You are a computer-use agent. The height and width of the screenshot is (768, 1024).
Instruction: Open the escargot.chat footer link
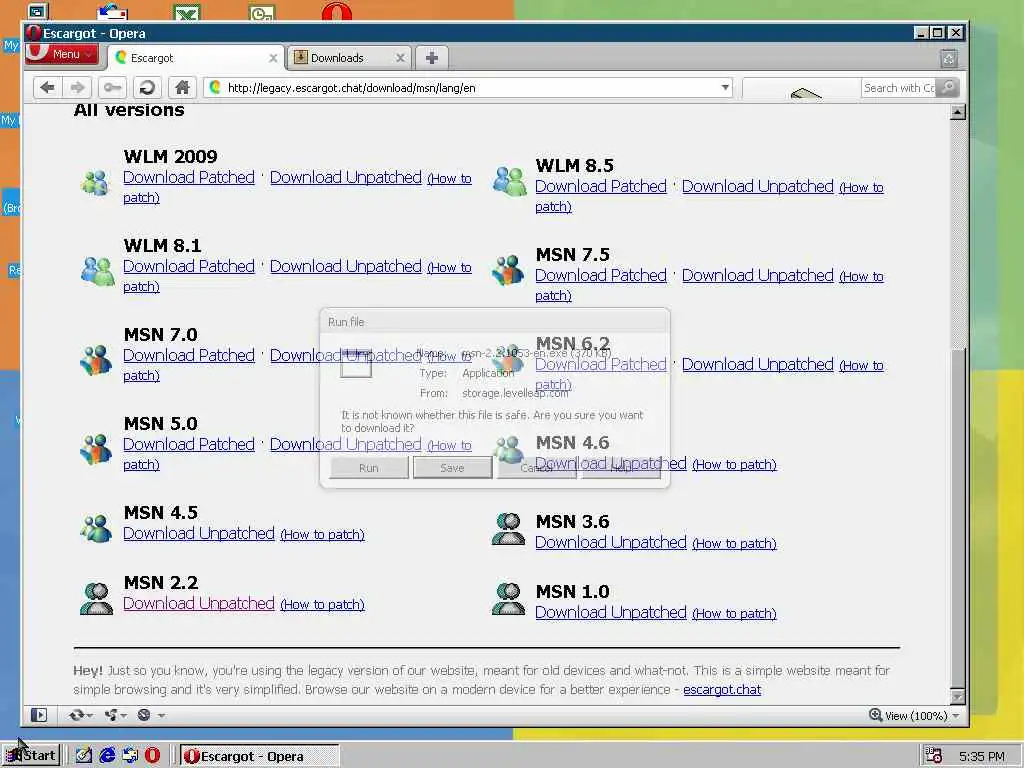(x=722, y=690)
